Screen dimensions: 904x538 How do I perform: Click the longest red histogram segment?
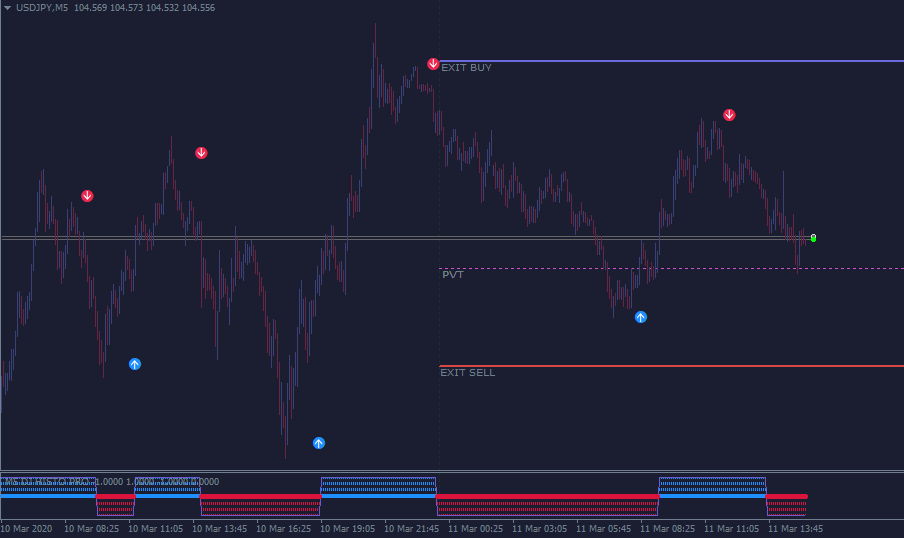(x=547, y=496)
